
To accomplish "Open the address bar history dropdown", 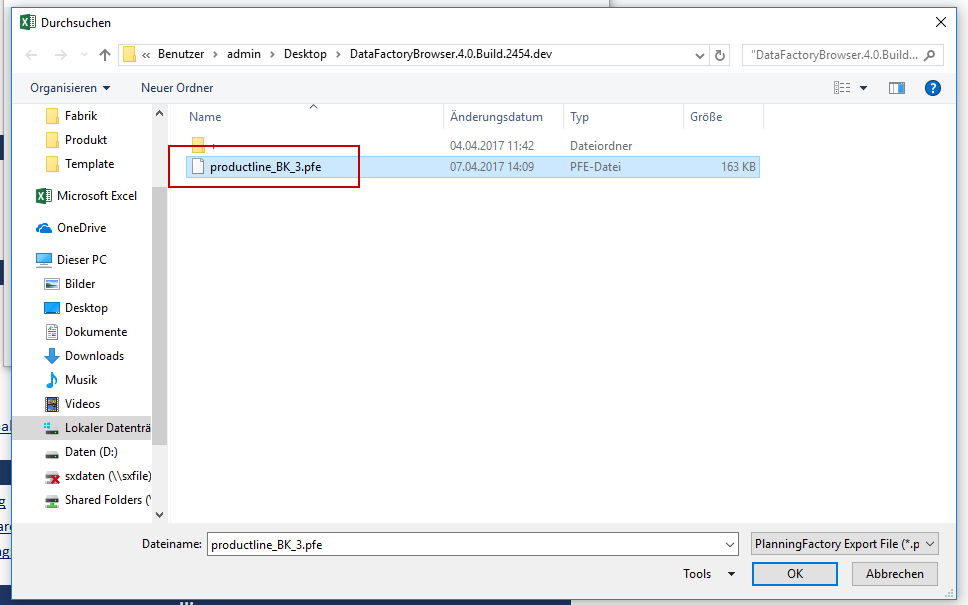I will 698,54.
